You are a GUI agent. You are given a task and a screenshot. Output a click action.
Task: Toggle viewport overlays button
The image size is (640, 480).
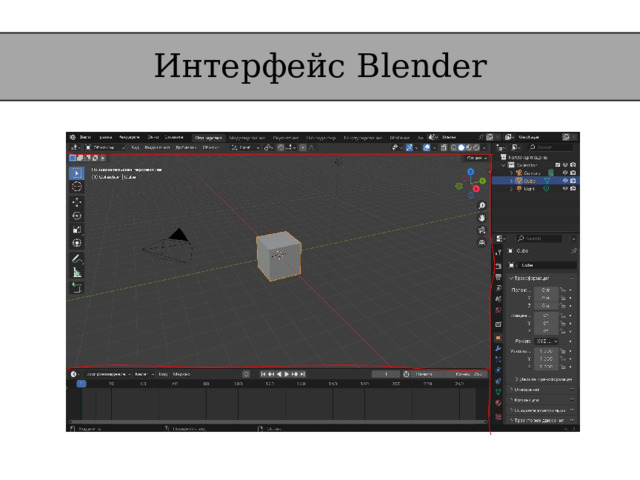pyautogui.click(x=426, y=147)
